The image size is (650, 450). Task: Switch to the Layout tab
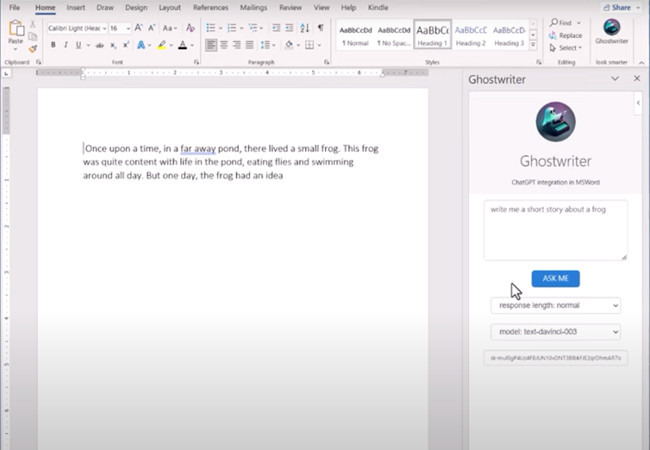(x=170, y=7)
